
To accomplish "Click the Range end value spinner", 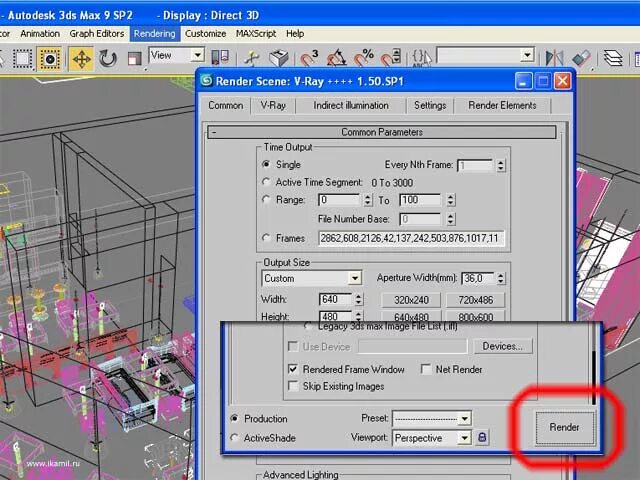I will 451,200.
